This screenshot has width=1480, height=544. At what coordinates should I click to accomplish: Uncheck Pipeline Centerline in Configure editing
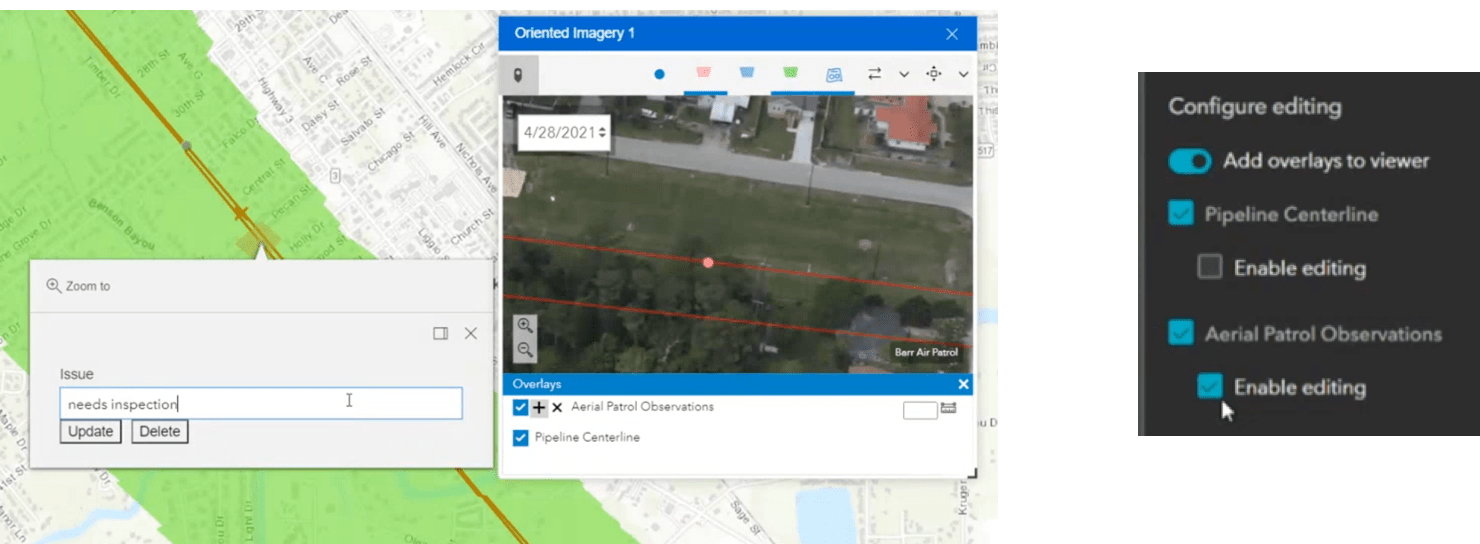point(1181,214)
